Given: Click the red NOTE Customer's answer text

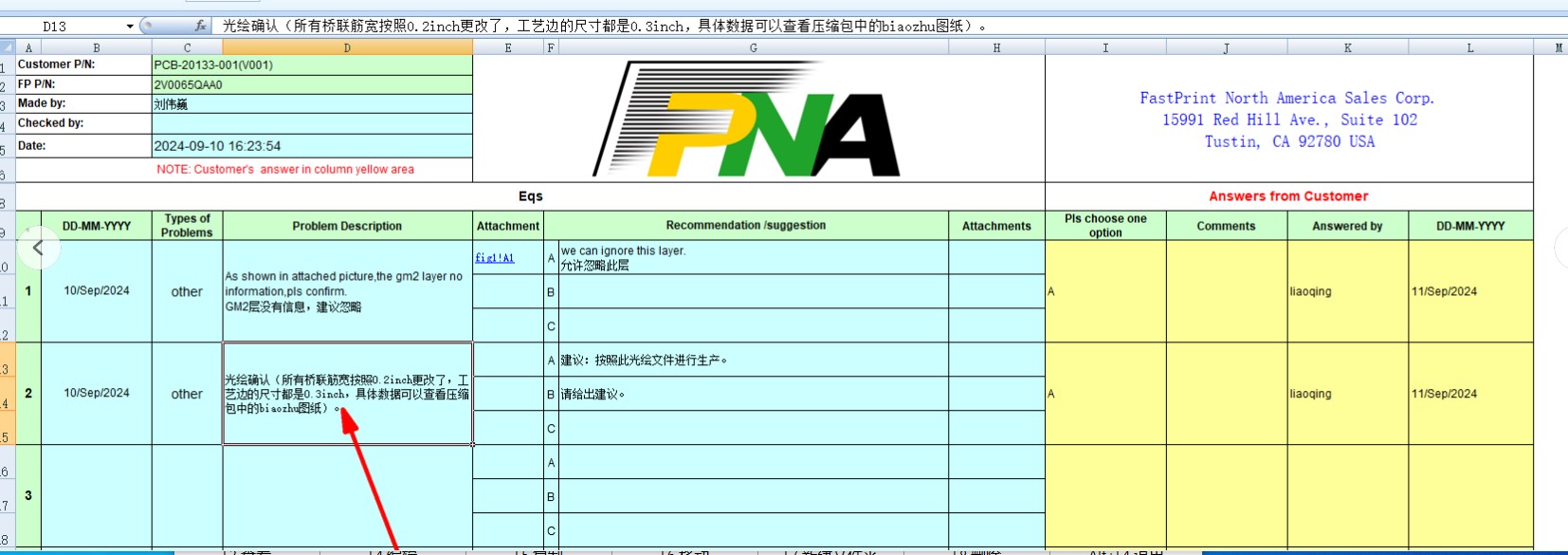Looking at the screenshot, I should (x=285, y=170).
